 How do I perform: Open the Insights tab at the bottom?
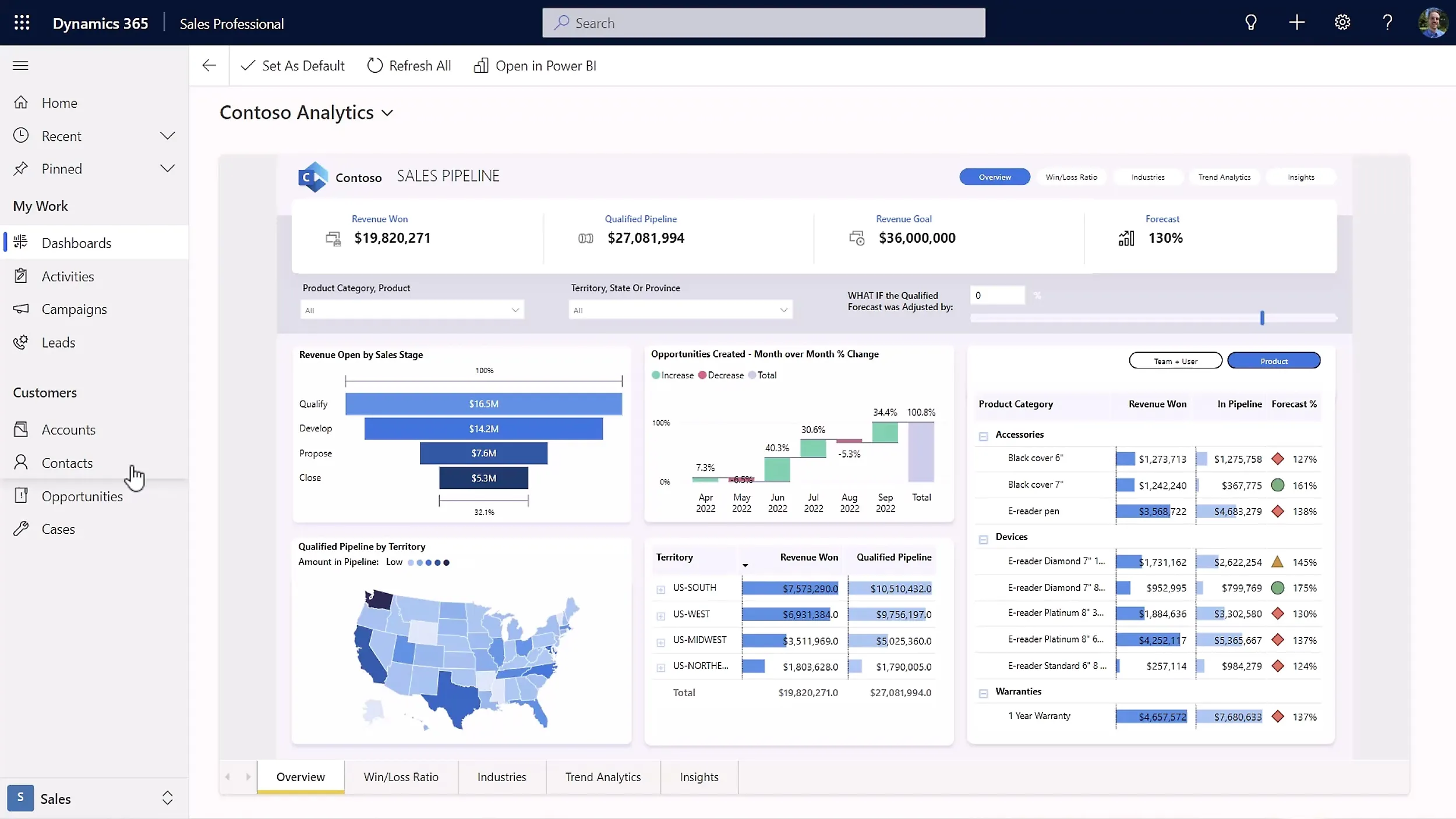pos(698,777)
